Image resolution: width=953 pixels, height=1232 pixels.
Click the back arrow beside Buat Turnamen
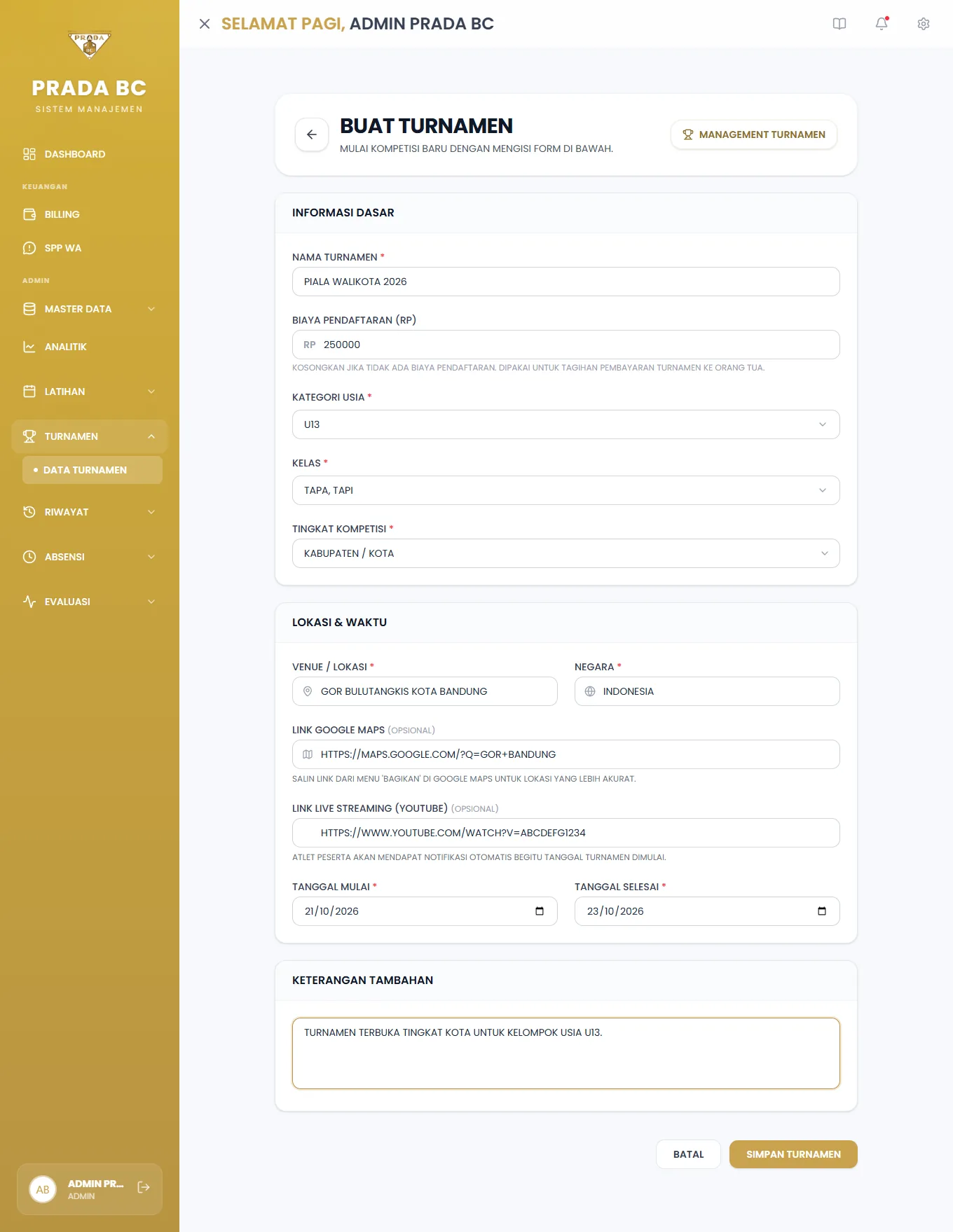[312, 134]
